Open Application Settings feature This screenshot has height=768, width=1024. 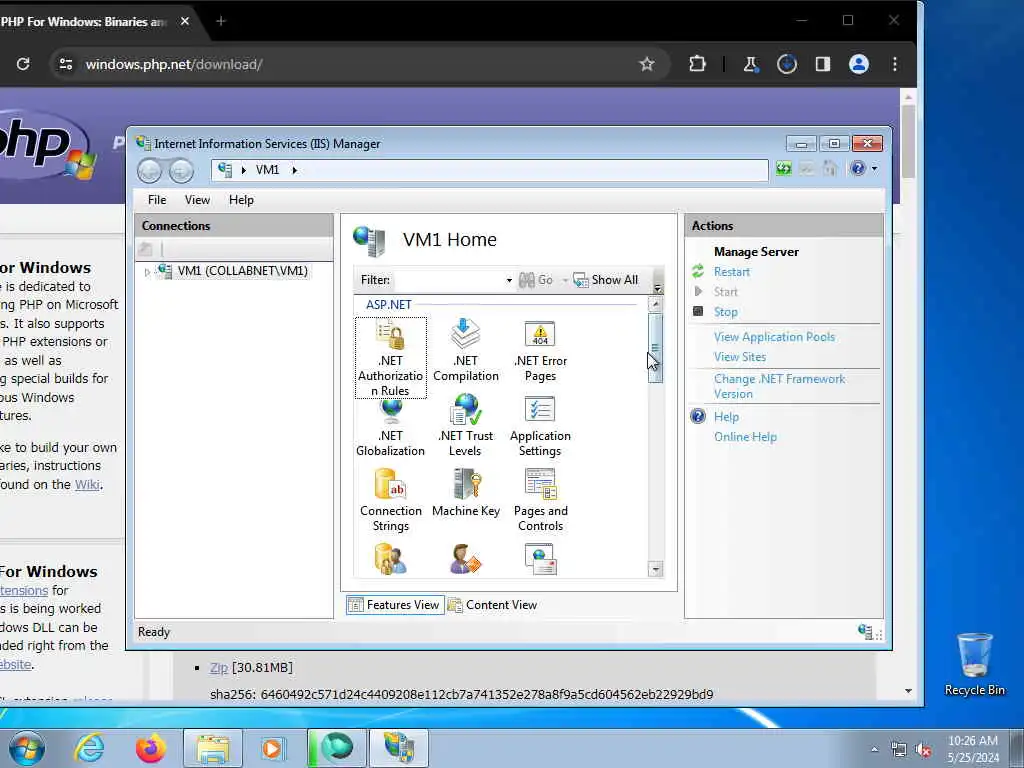coord(540,426)
